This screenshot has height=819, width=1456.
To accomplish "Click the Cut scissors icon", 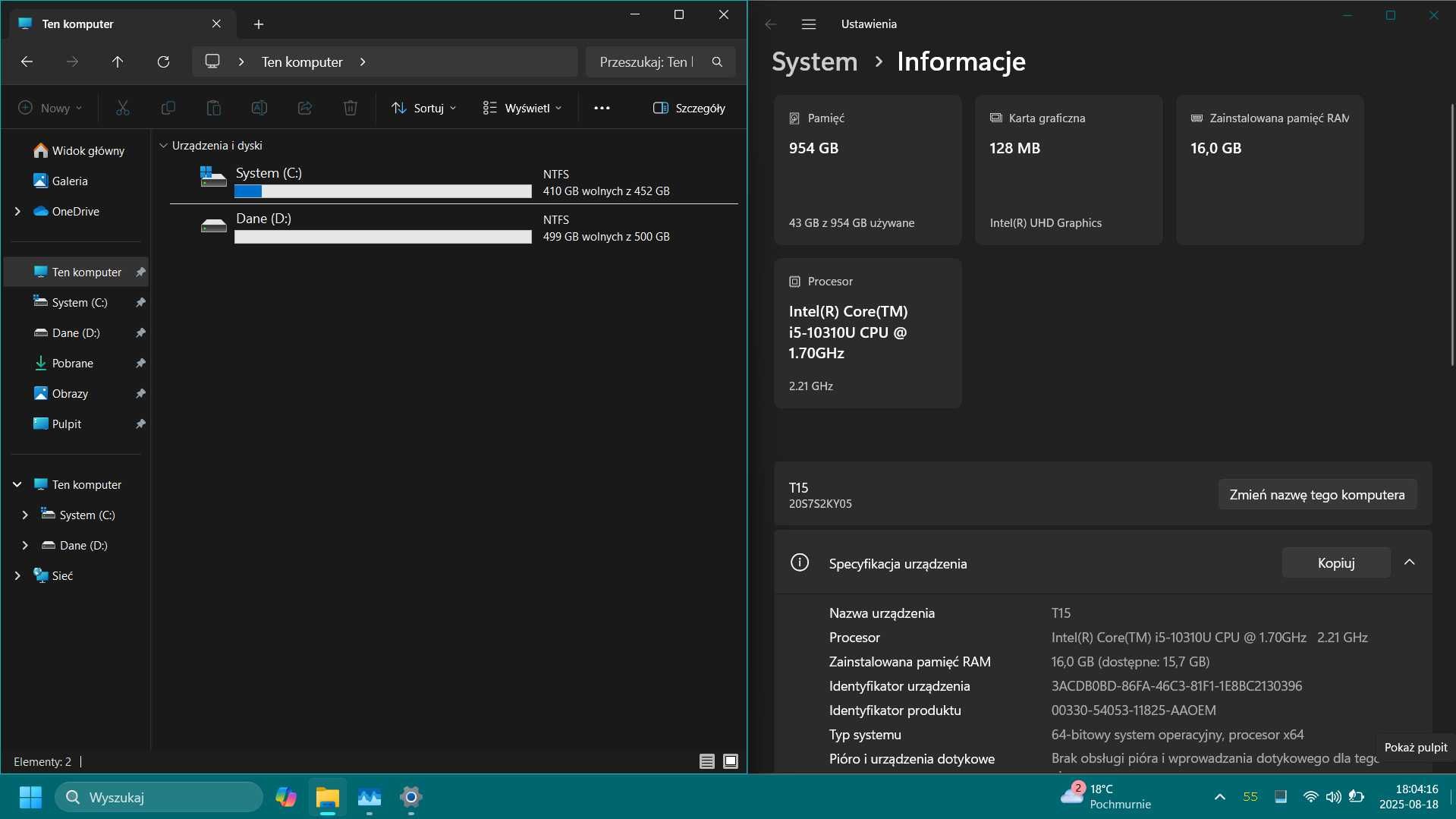I will click(x=122, y=108).
